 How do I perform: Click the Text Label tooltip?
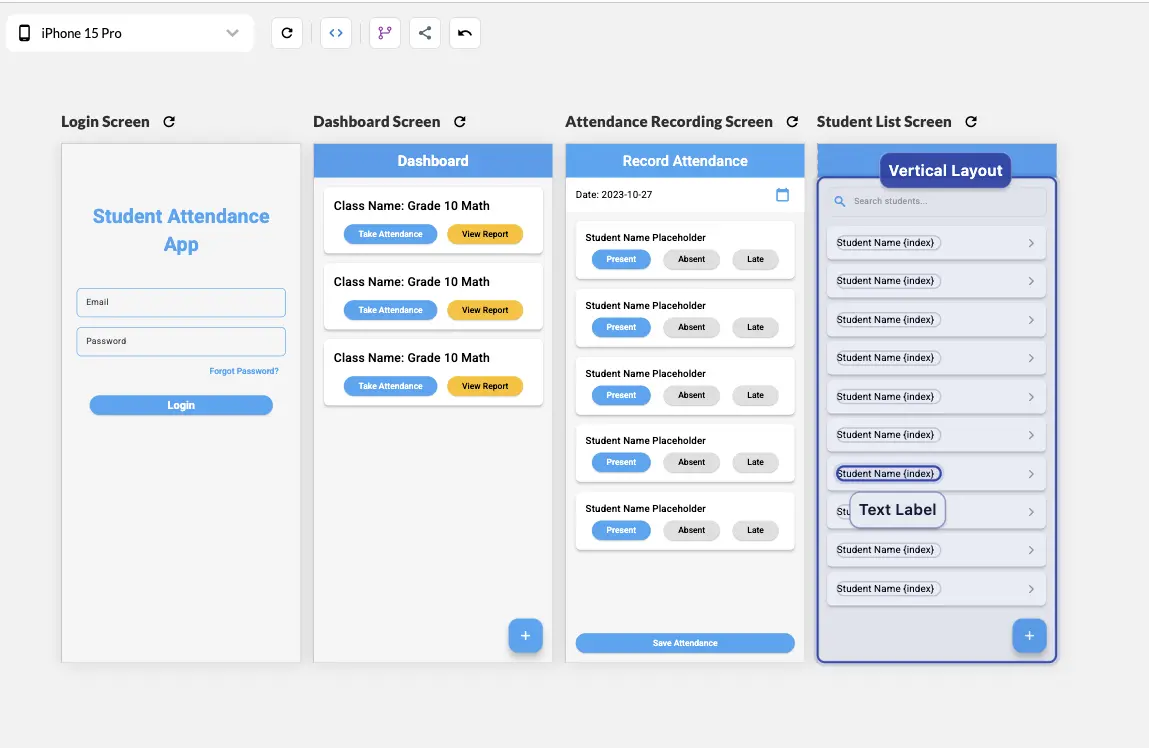[x=898, y=510]
